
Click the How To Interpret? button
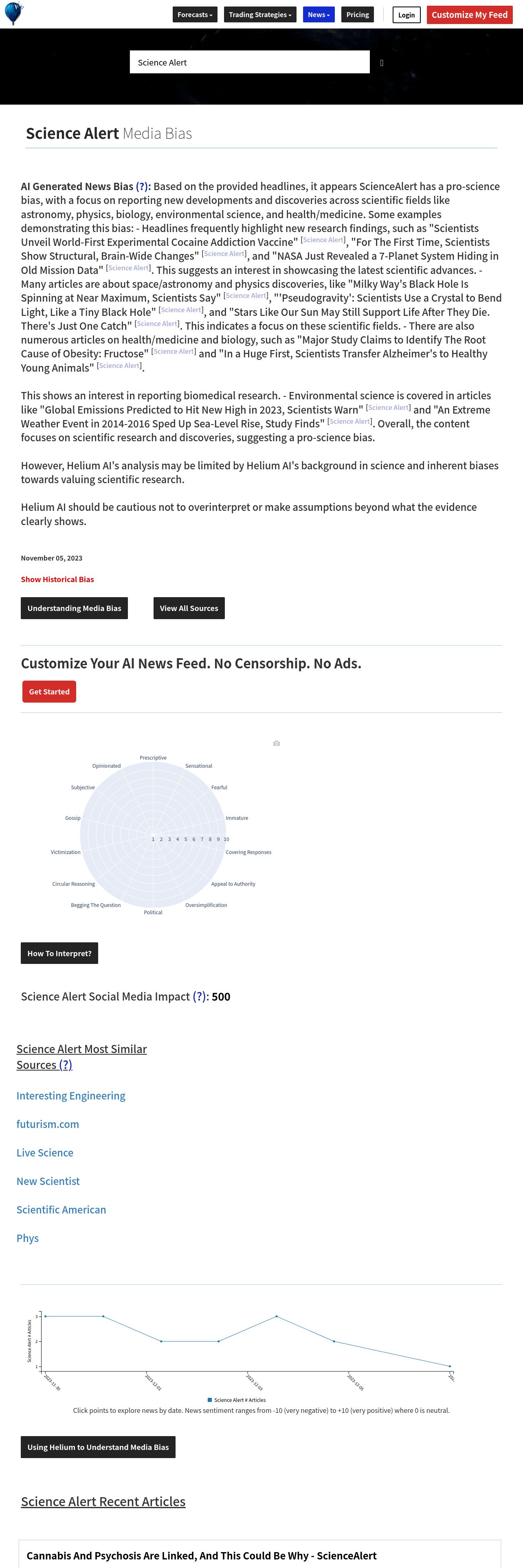pyautogui.click(x=59, y=953)
